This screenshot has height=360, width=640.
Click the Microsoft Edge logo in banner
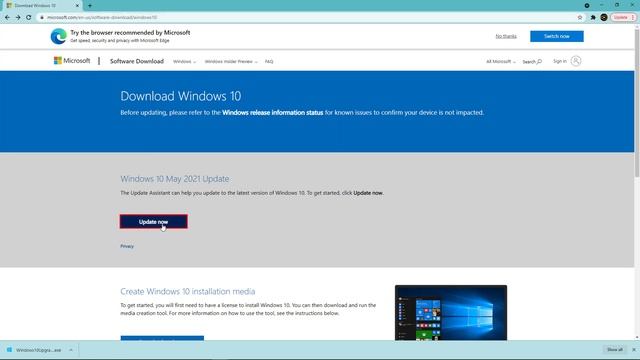pyautogui.click(x=58, y=36)
